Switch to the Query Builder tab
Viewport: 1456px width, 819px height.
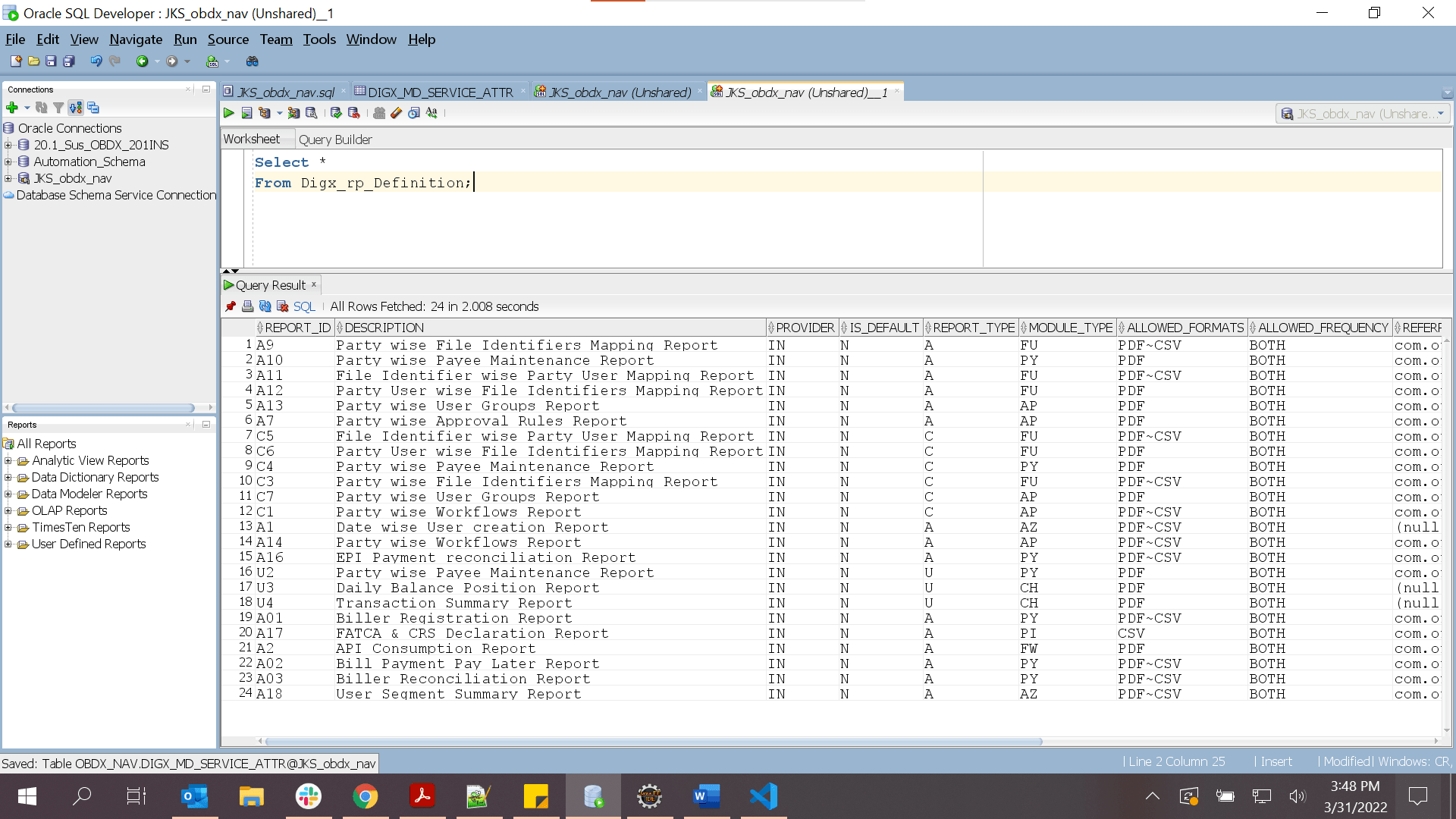pos(335,139)
